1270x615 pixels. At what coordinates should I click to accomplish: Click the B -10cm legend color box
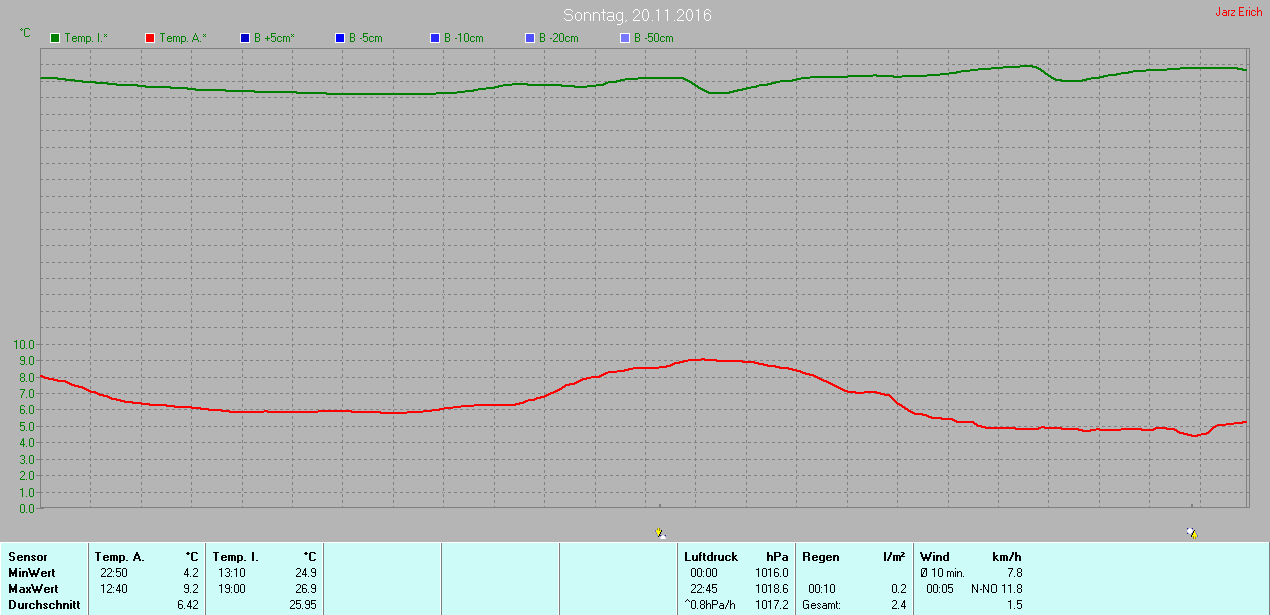435,38
